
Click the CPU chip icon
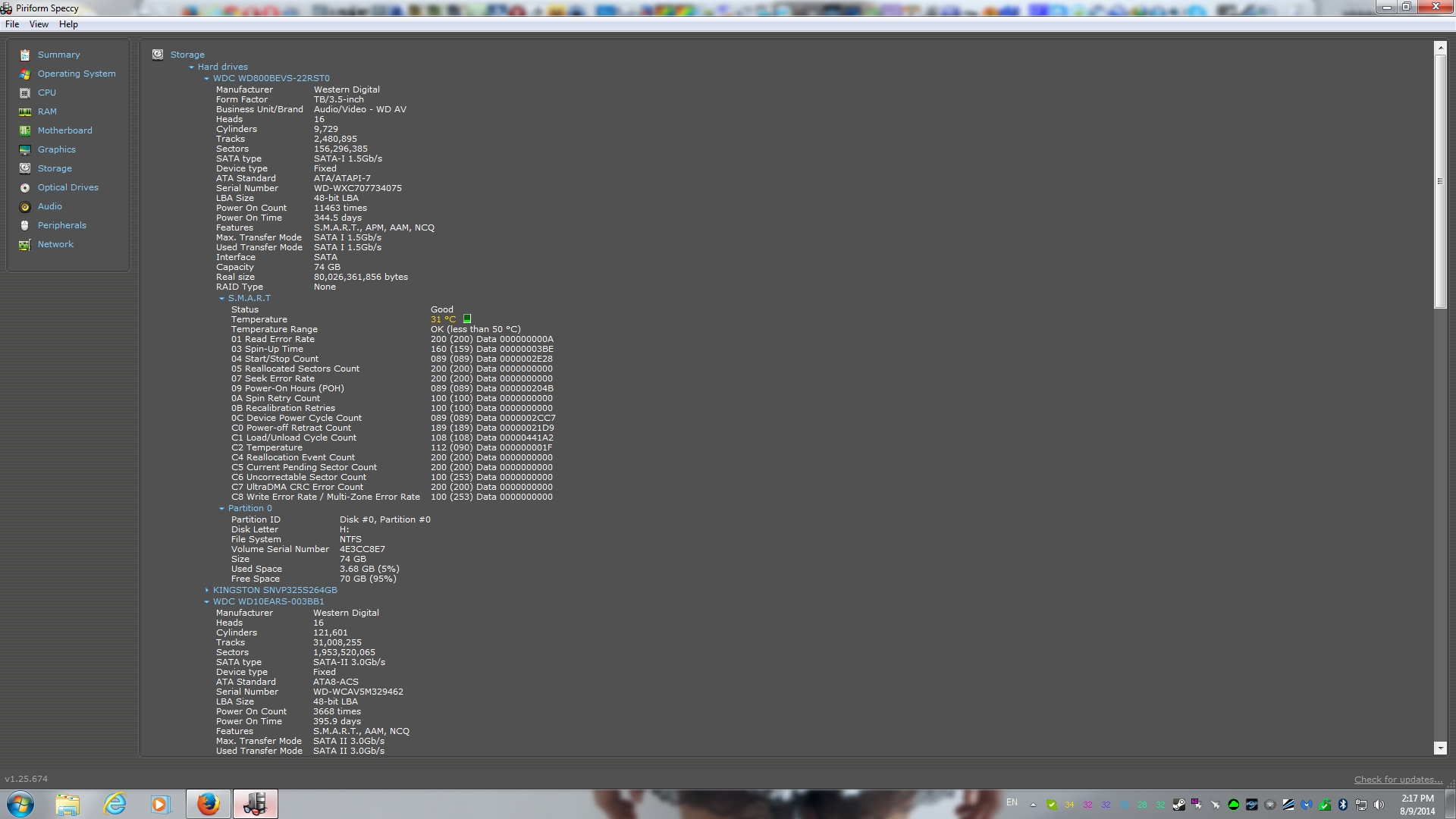click(25, 93)
